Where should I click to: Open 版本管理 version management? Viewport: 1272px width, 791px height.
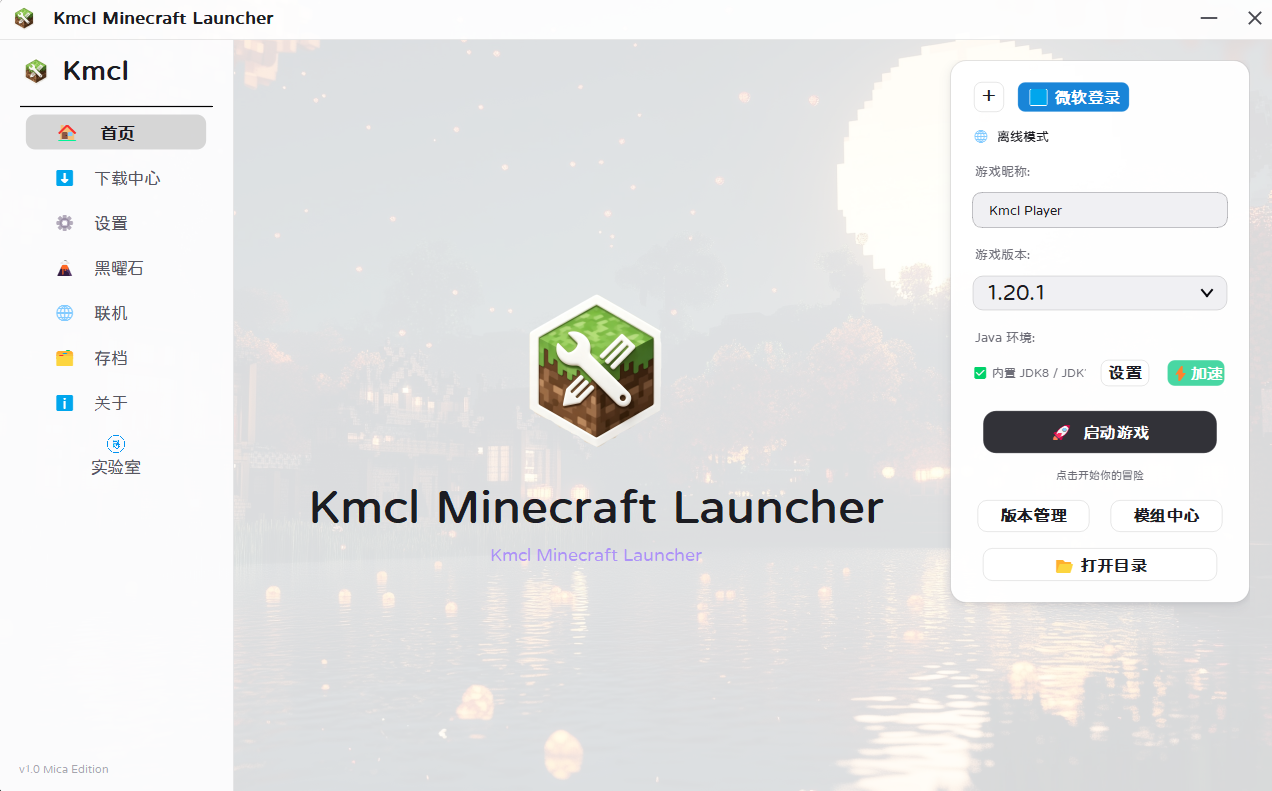[1034, 516]
